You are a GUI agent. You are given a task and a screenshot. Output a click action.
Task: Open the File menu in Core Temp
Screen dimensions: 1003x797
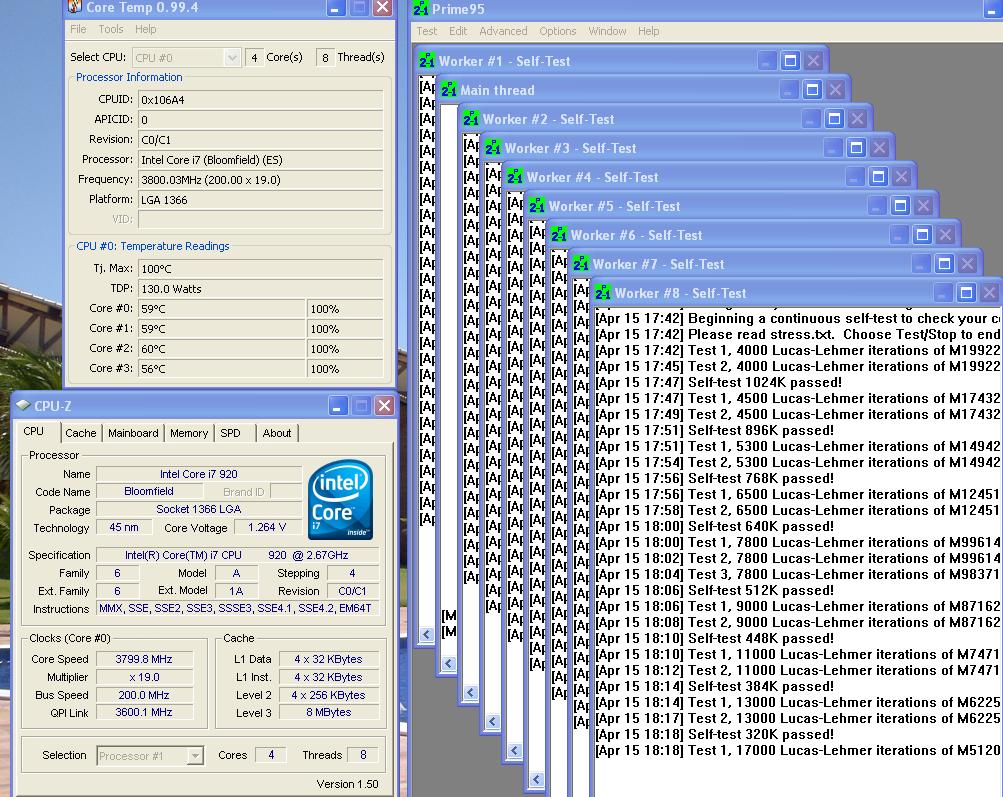[78, 29]
